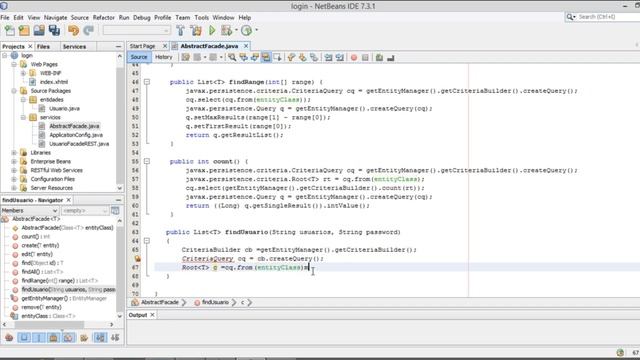Click the Source view button
The height and width of the screenshot is (360, 640).
[139, 57]
